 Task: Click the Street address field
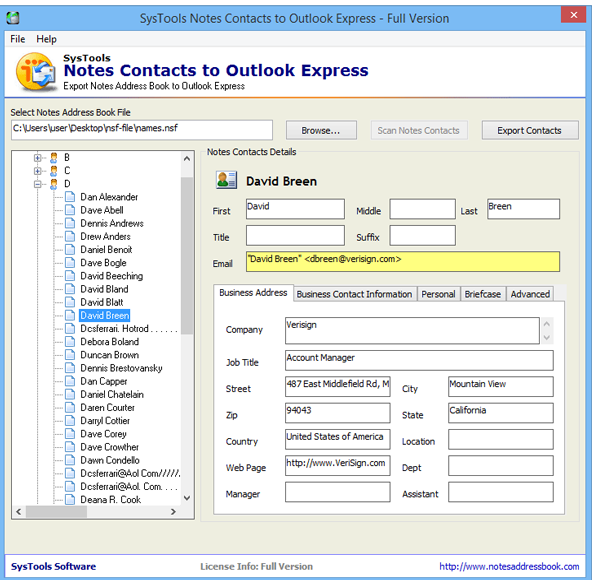[338, 386]
